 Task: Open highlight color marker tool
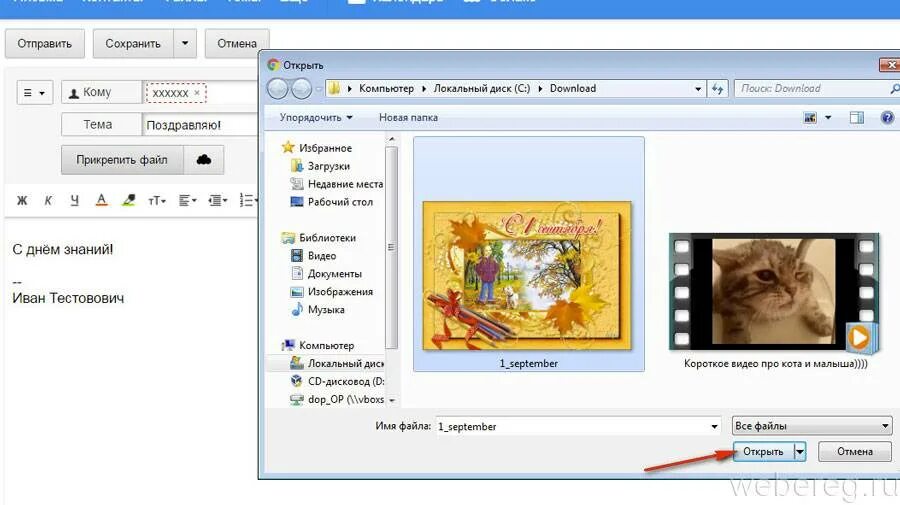pyautogui.click(x=129, y=200)
